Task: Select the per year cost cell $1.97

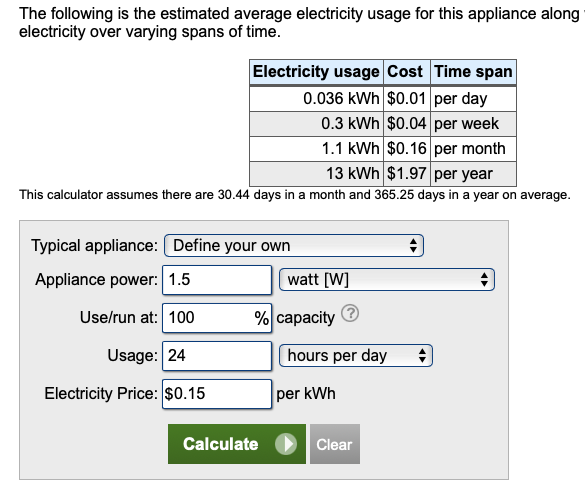Action: pyautogui.click(x=407, y=174)
